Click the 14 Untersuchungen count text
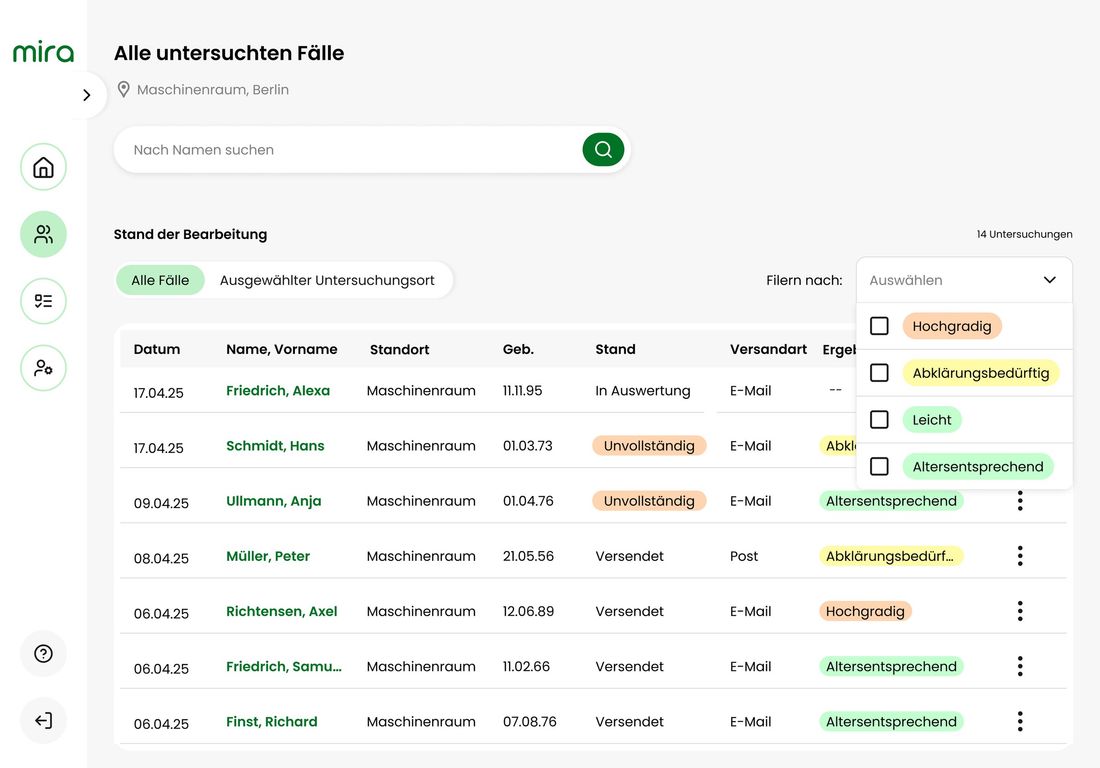Viewport: 1100px width, 768px height. pos(1024,234)
